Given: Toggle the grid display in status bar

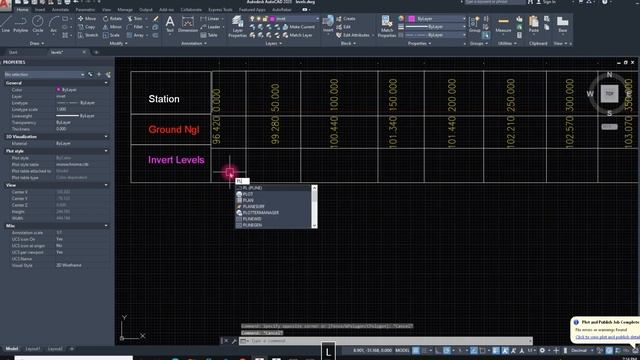Looking at the screenshot, I should pos(416,350).
